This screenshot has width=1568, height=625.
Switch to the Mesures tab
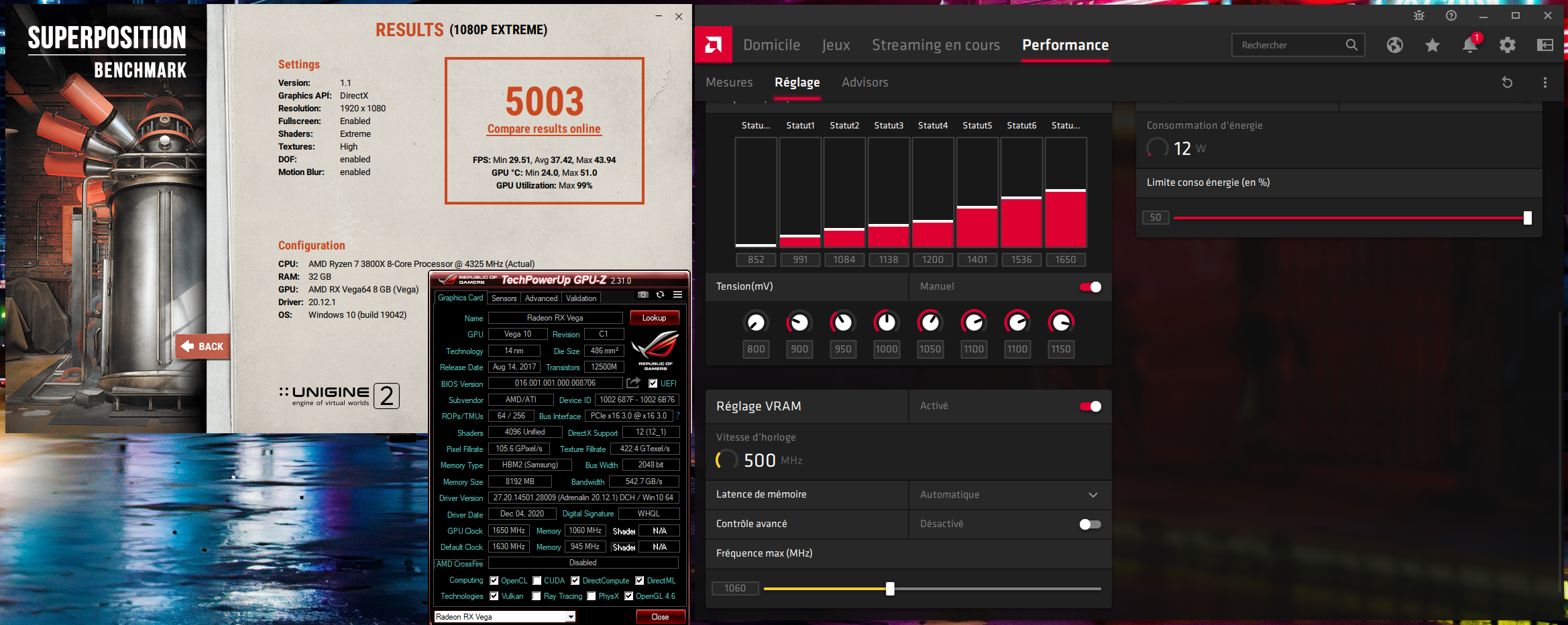click(x=729, y=82)
